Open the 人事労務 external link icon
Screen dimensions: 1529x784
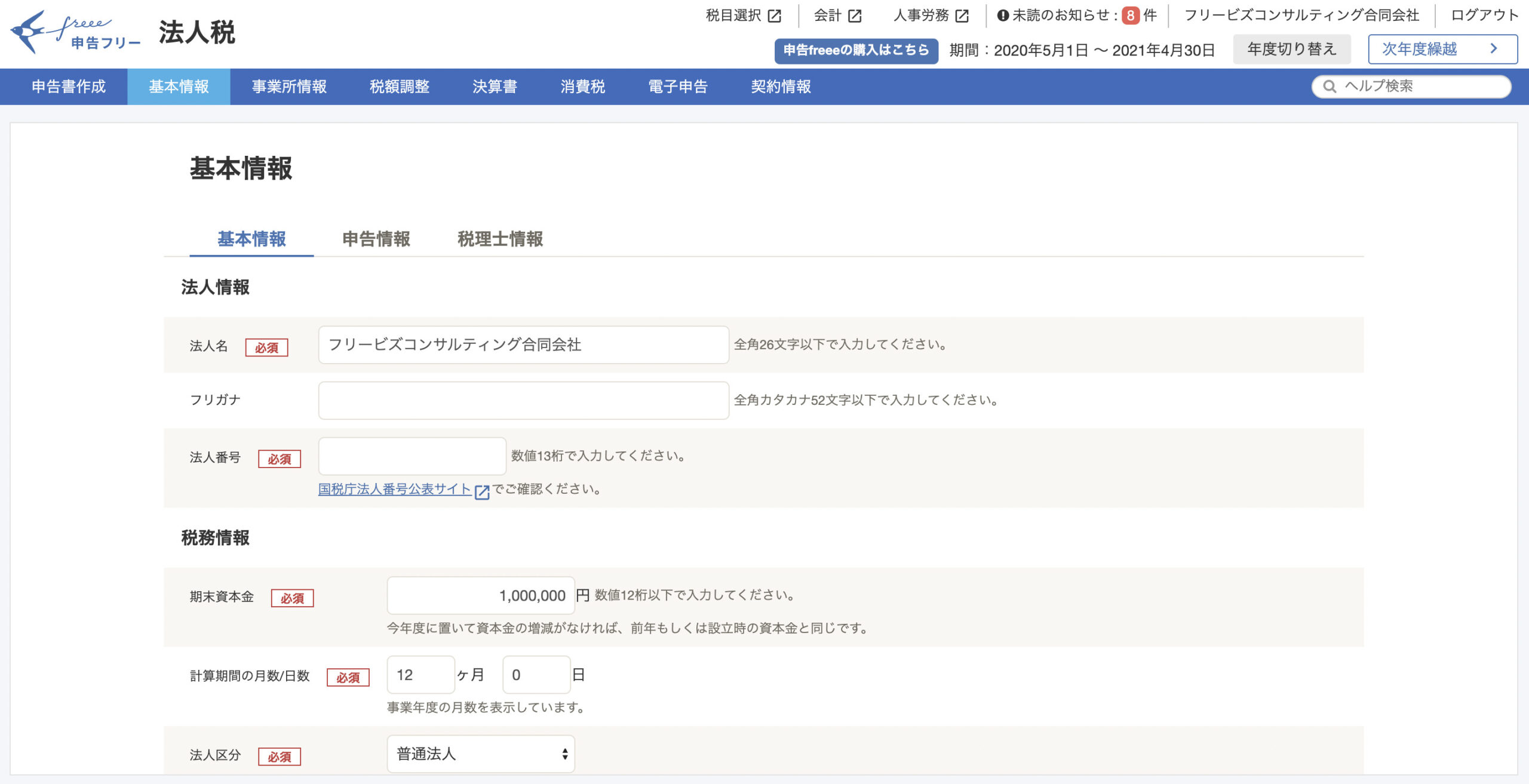point(962,16)
